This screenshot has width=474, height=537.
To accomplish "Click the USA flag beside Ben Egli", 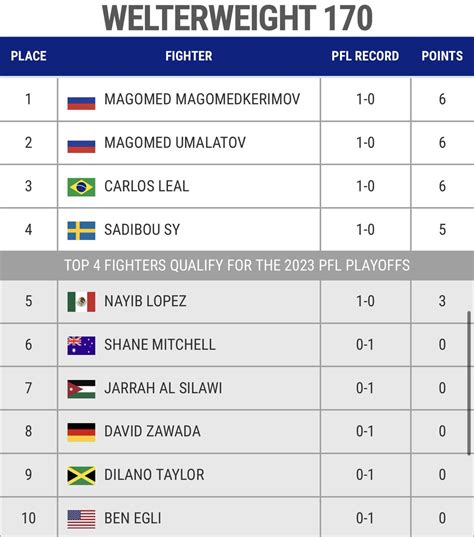I will pos(81,519).
